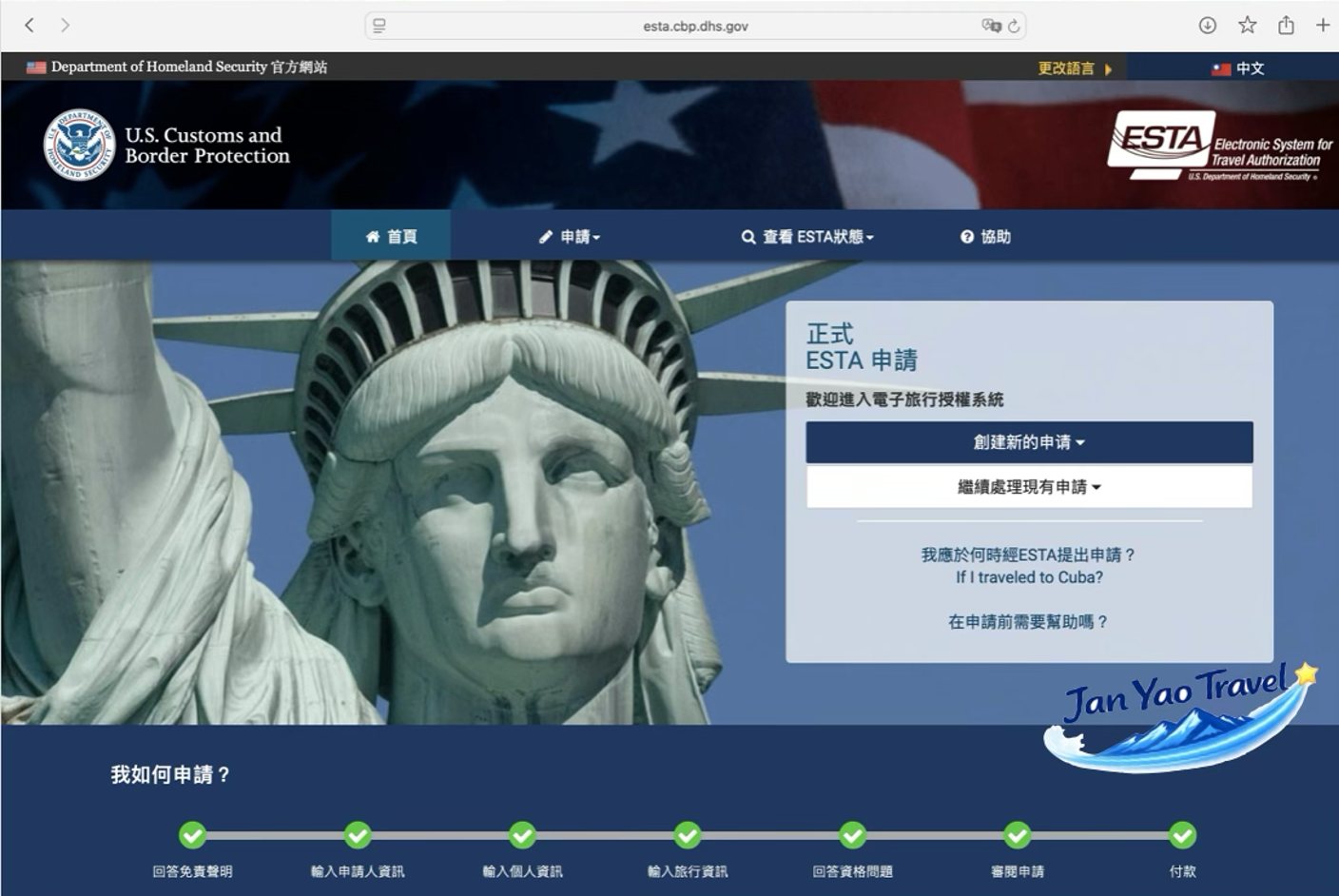This screenshot has height=896, width=1339.
Task: Open the 'If I traveled to Cuba?' link
Action: [1029, 577]
